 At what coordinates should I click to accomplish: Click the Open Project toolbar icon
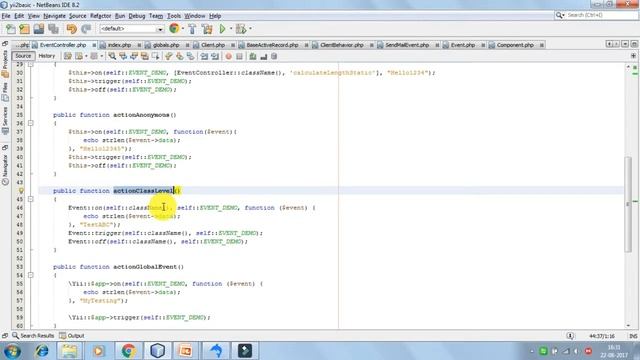(39, 29)
